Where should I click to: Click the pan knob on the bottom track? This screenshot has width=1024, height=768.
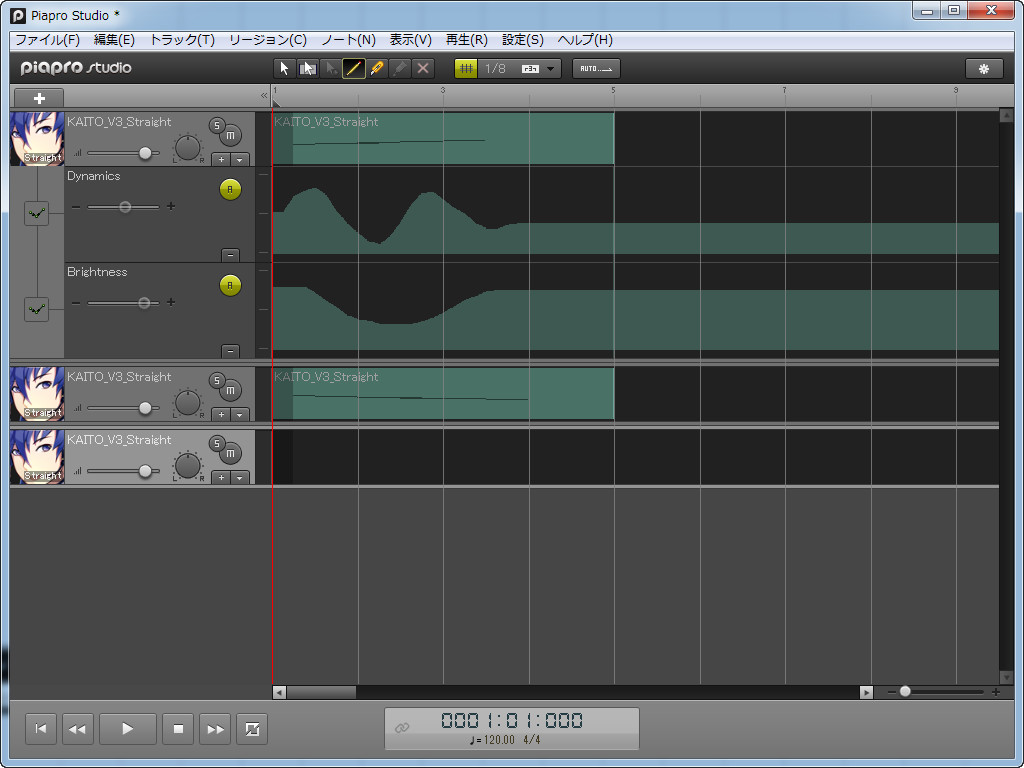[x=188, y=466]
